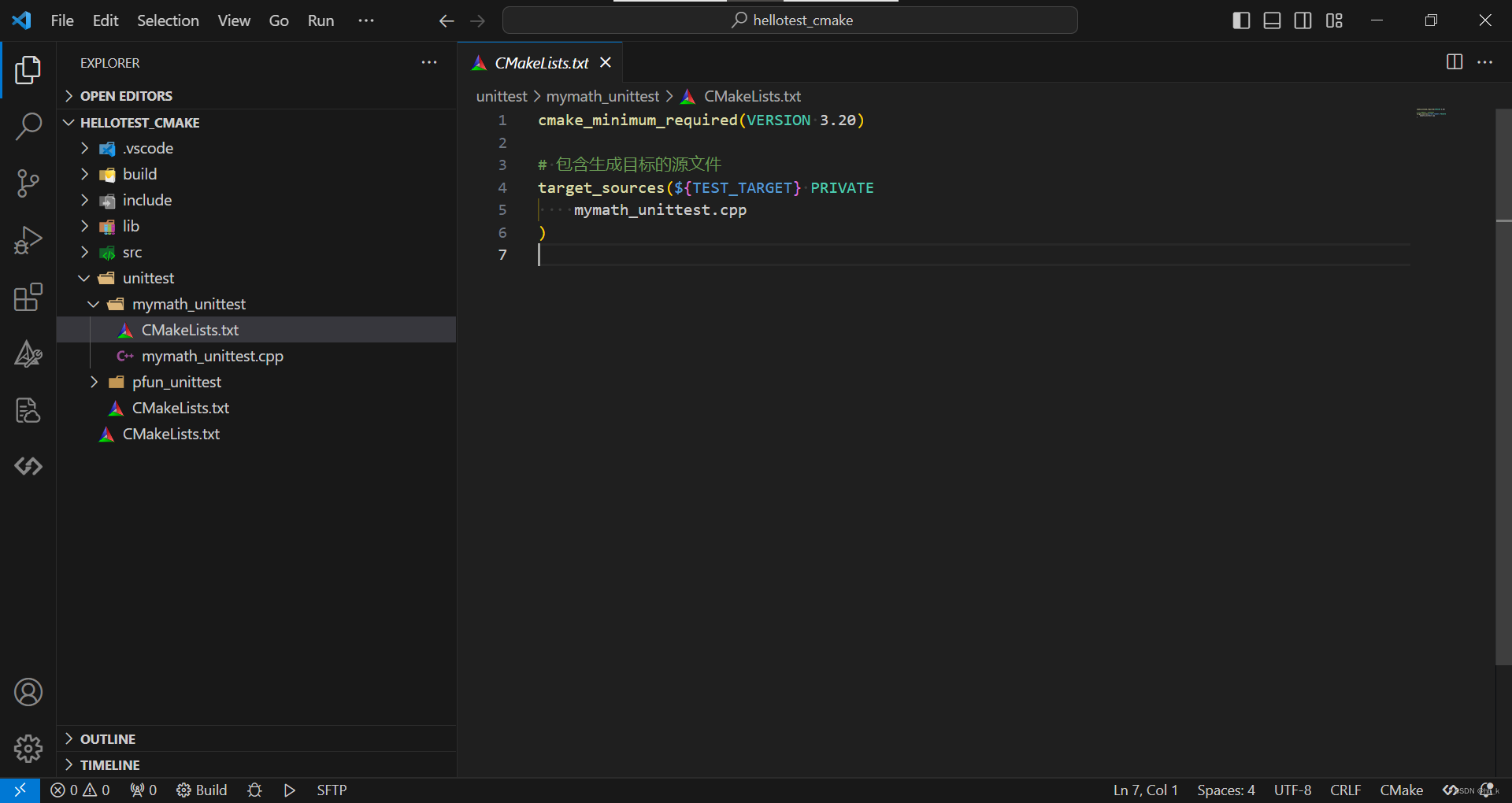Split the editor to the right
This screenshot has height=803, width=1512.
[x=1455, y=62]
